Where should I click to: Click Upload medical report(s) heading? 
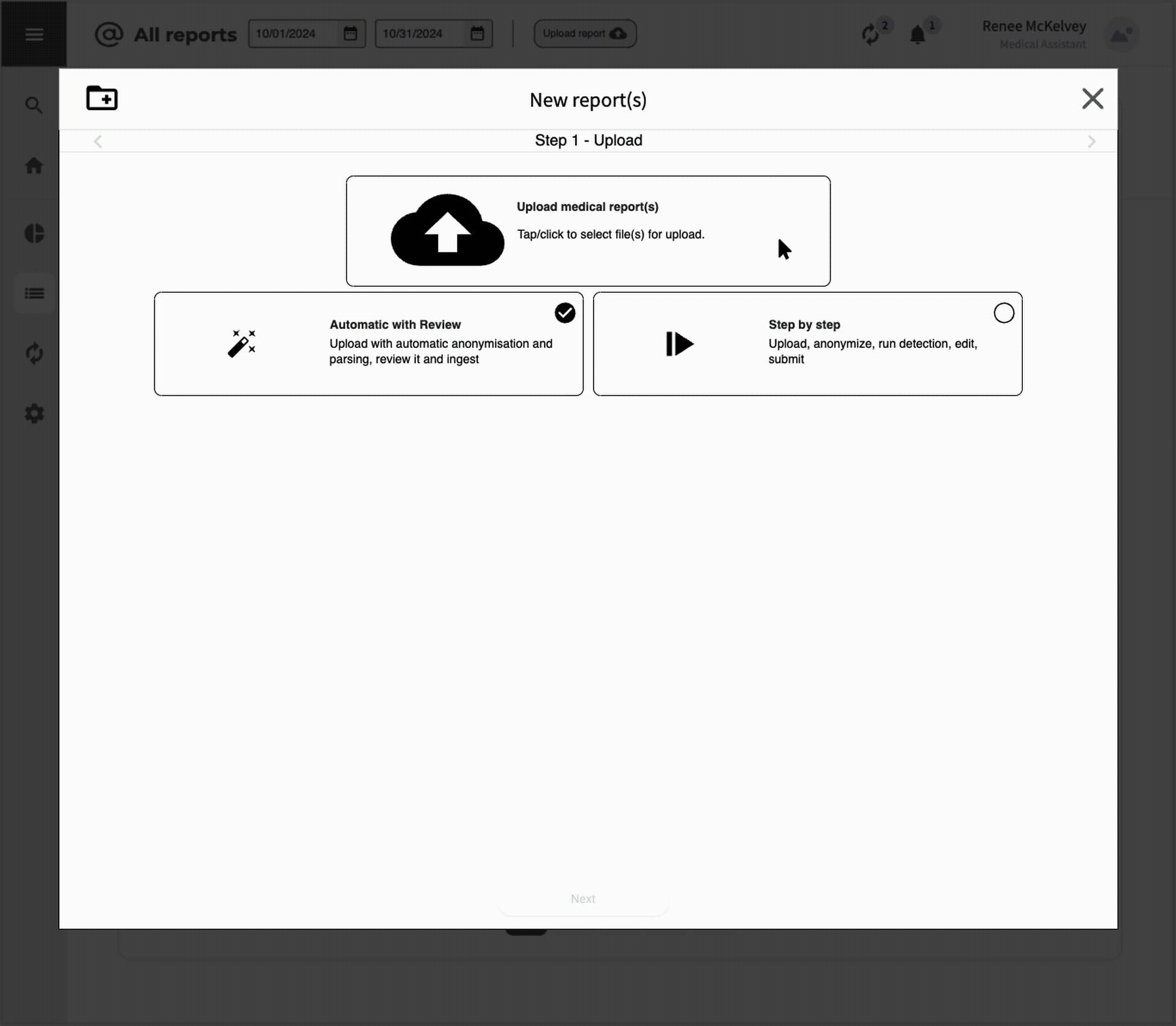click(587, 207)
